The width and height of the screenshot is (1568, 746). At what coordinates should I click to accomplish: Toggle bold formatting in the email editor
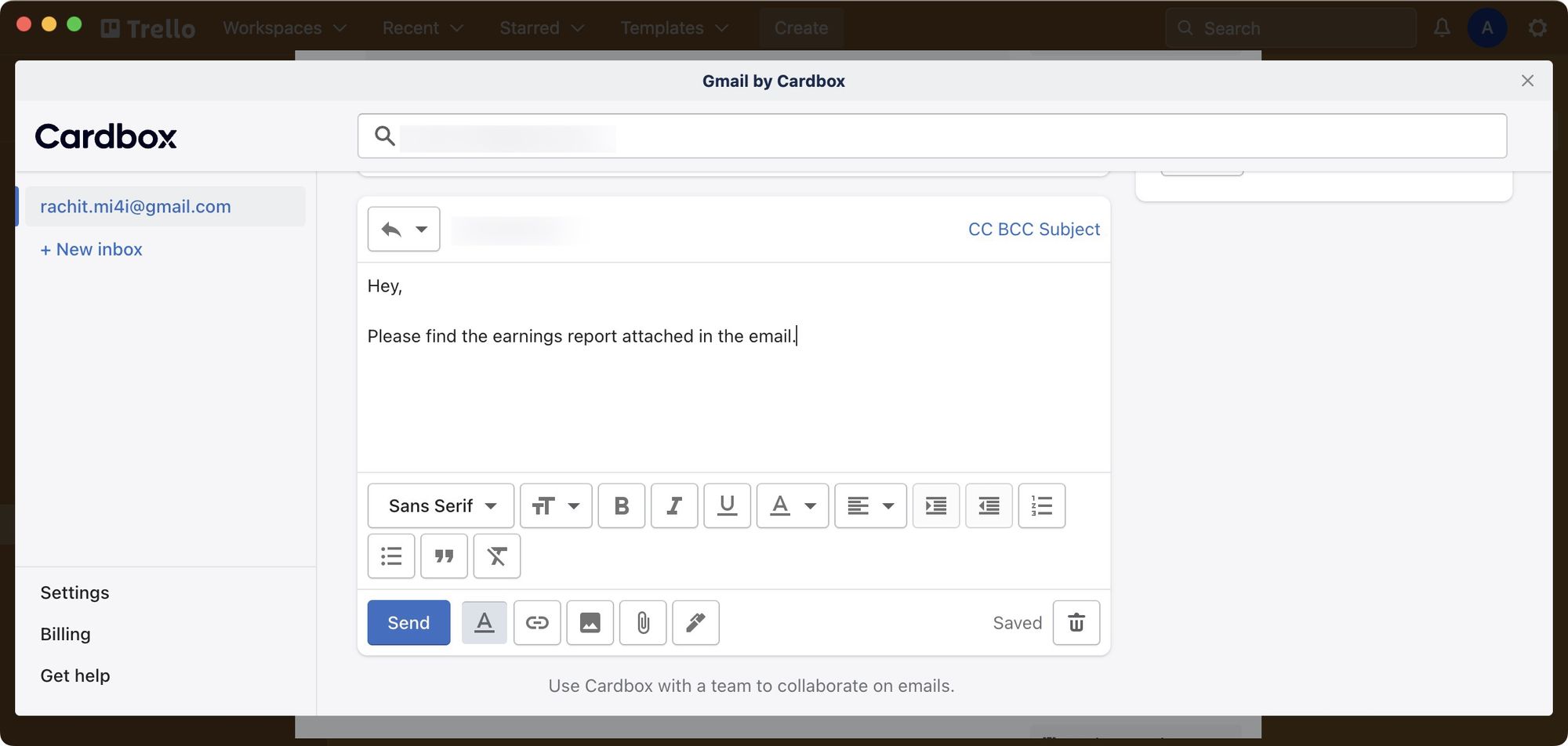621,505
